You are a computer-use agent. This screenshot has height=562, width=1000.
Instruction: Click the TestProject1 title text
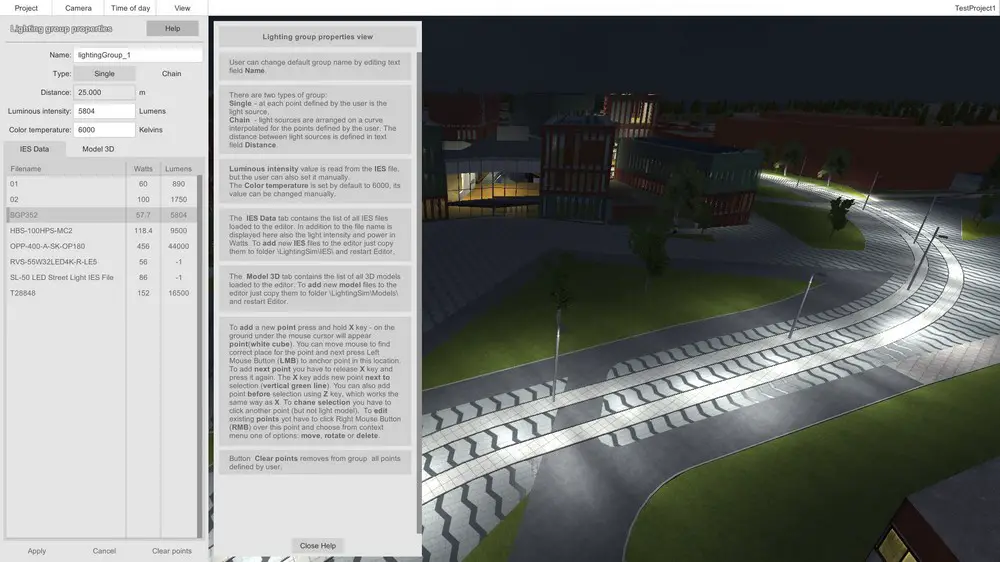pyautogui.click(x=974, y=8)
